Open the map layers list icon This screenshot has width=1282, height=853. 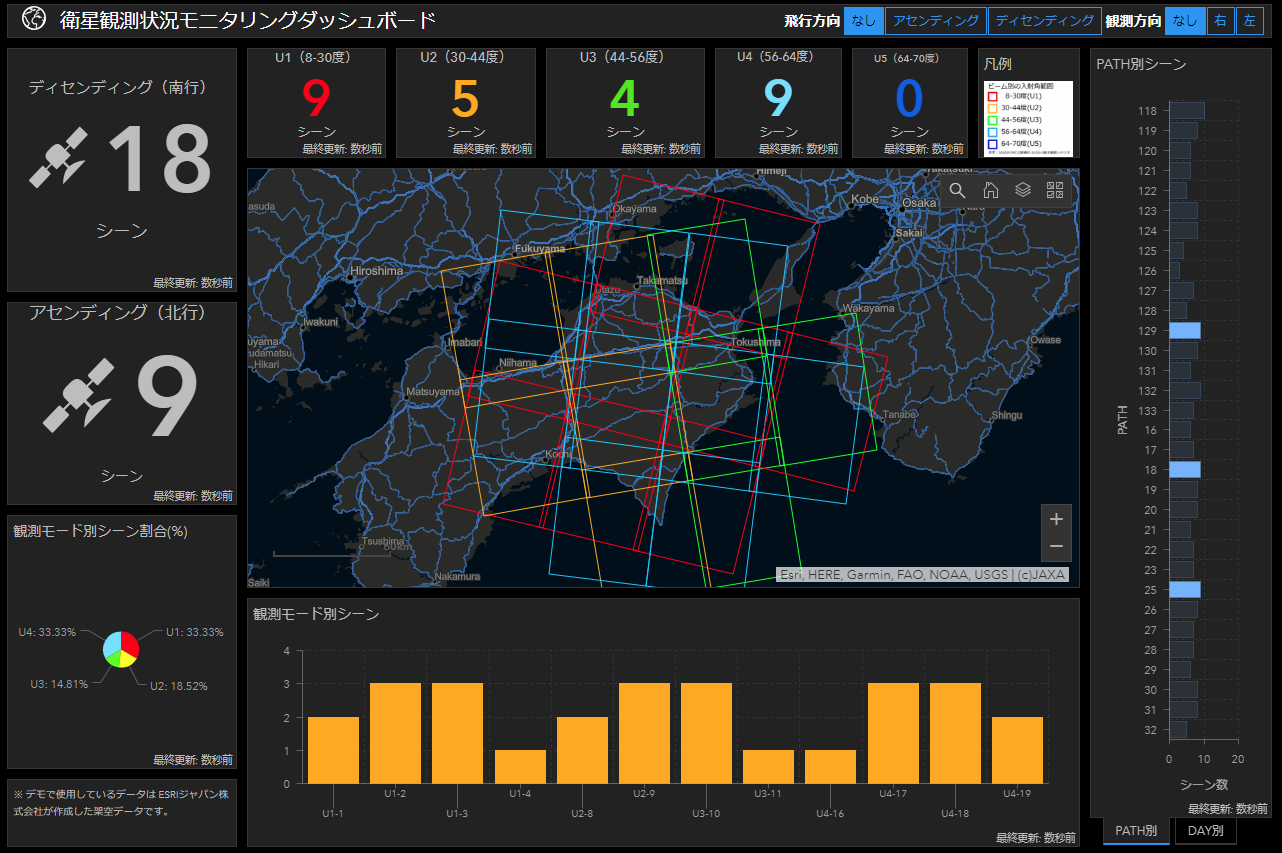(1022, 191)
